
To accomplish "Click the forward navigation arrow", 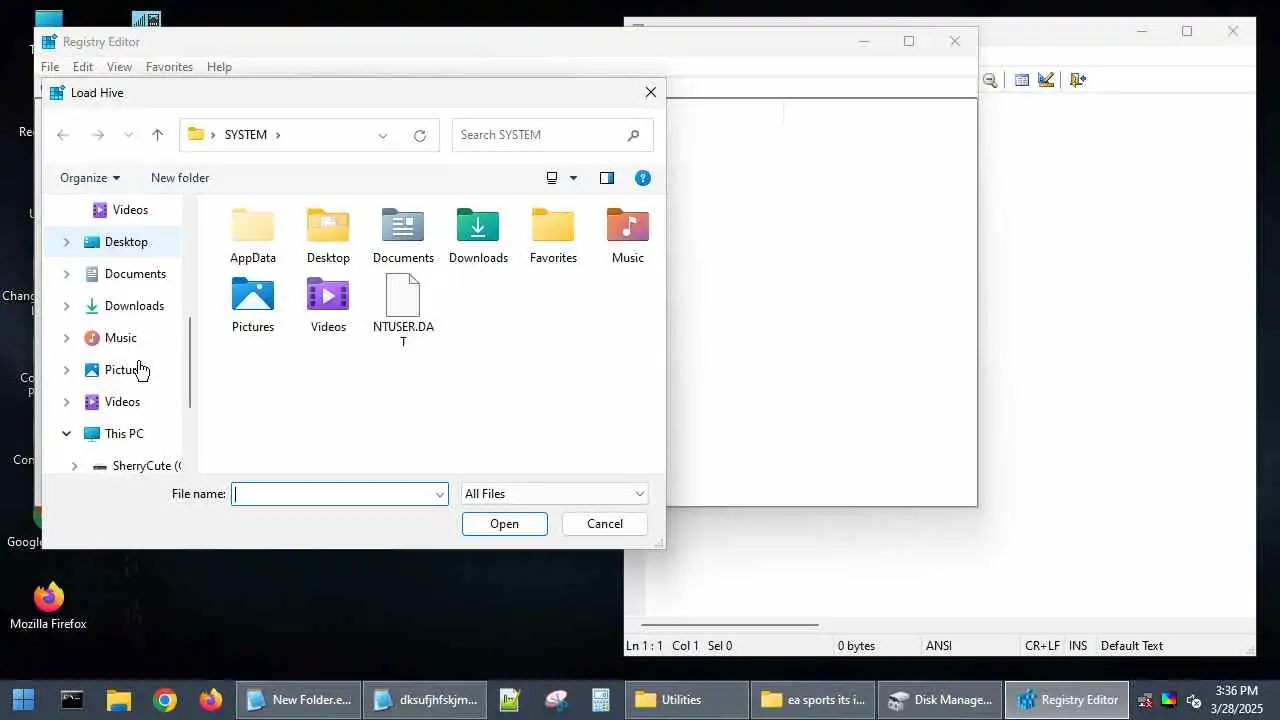I will click(x=97, y=135).
